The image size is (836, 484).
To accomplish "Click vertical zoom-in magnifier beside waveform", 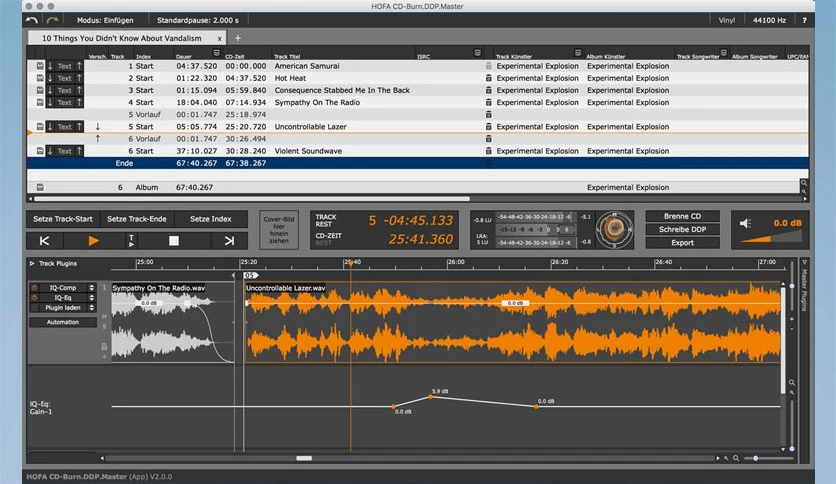I will 792,383.
